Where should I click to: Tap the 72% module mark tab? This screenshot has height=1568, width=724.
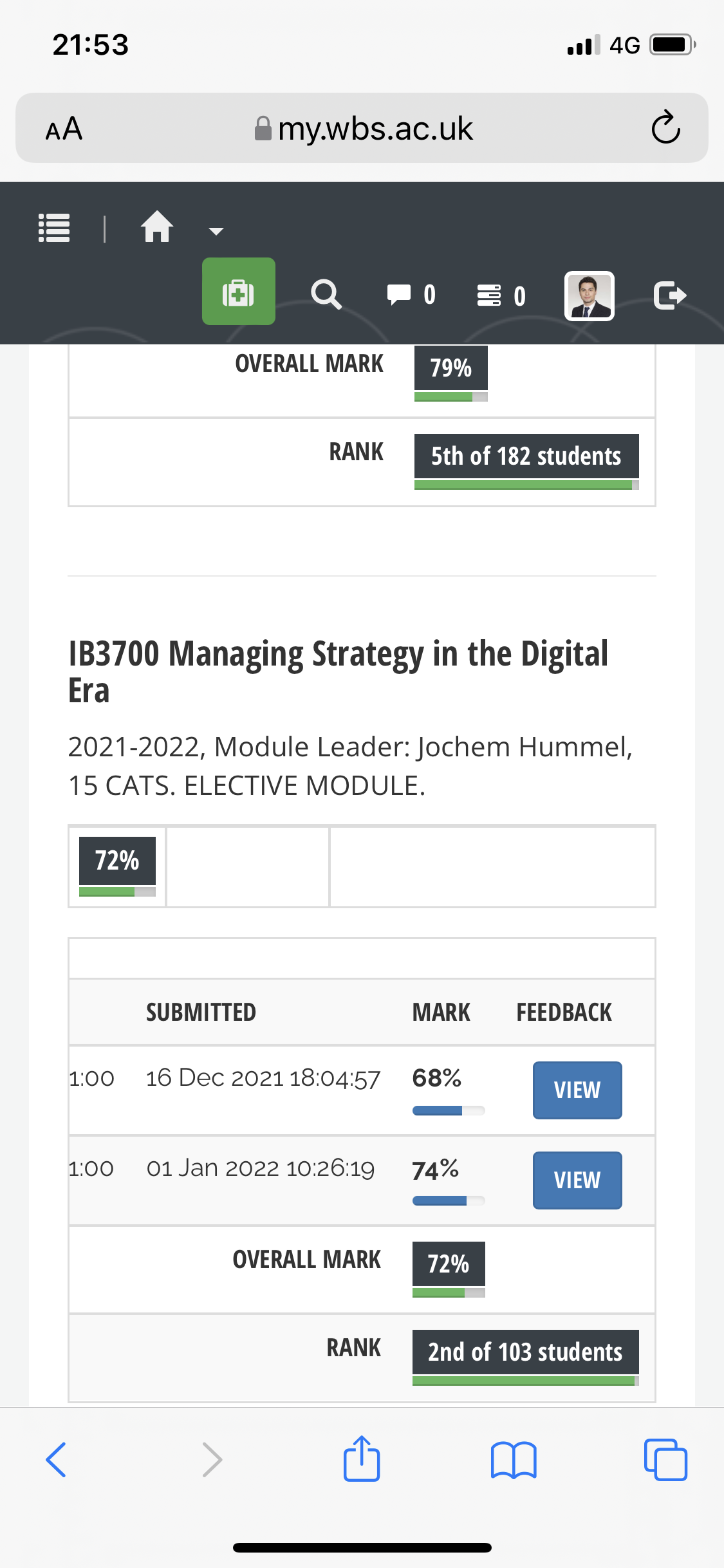pyautogui.click(x=117, y=866)
